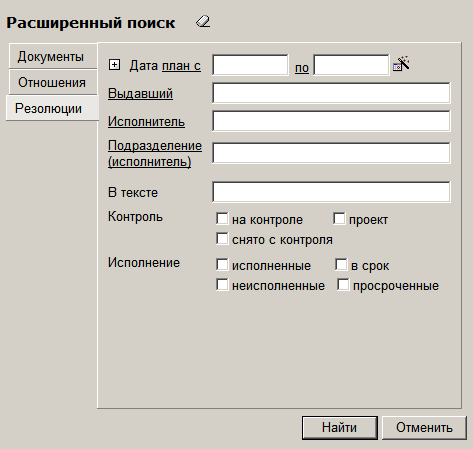Check the в срок checkbox
473x449 pixels.
click(x=341, y=265)
